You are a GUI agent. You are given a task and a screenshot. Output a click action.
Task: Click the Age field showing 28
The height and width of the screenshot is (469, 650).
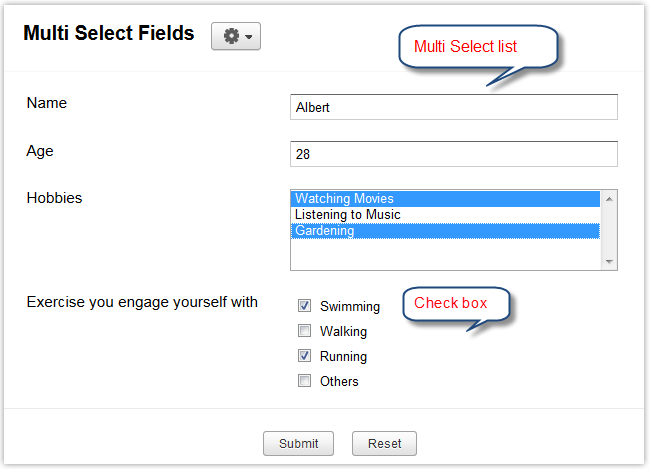coord(453,154)
